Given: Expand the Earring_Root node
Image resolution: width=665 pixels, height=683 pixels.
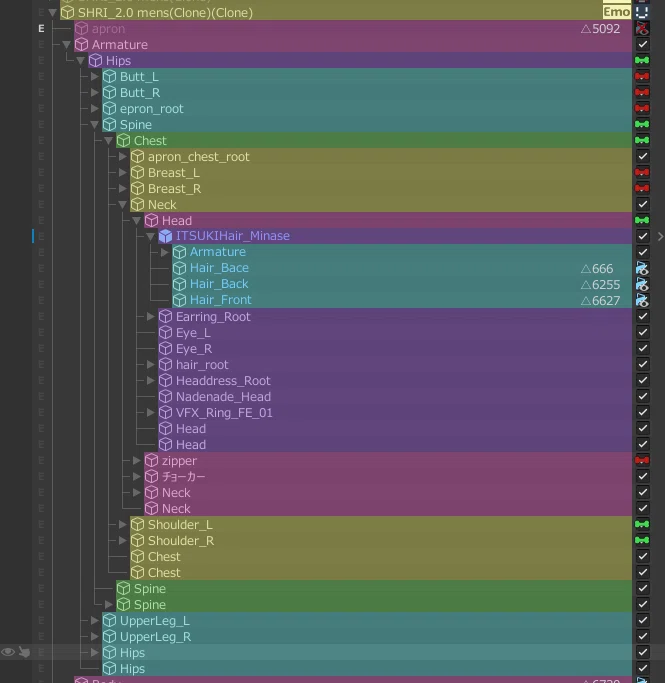Looking at the screenshot, I should pyautogui.click(x=150, y=317).
